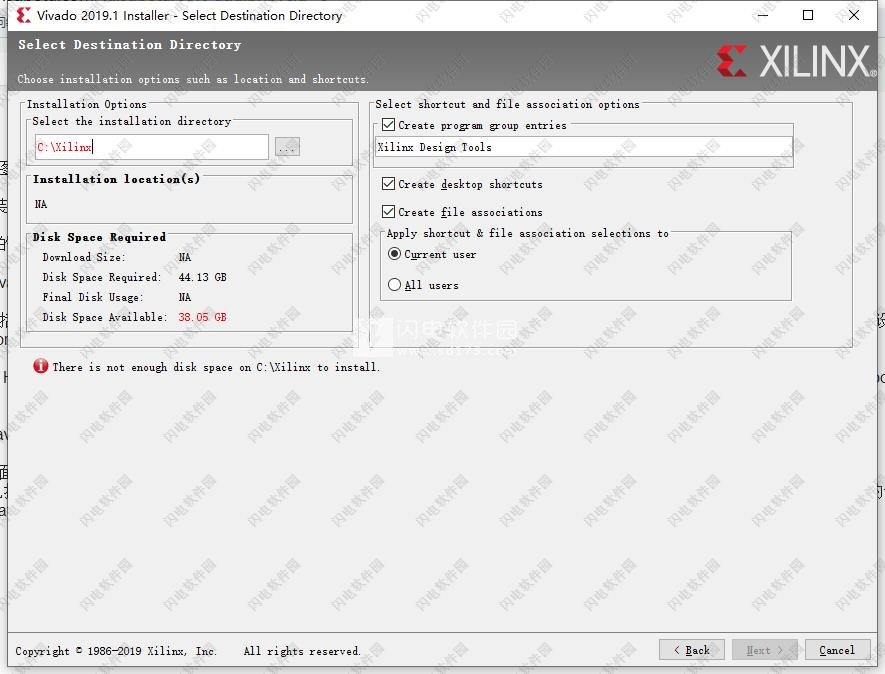
Task: Click the 'Download Size:' label
Action: (x=84, y=257)
